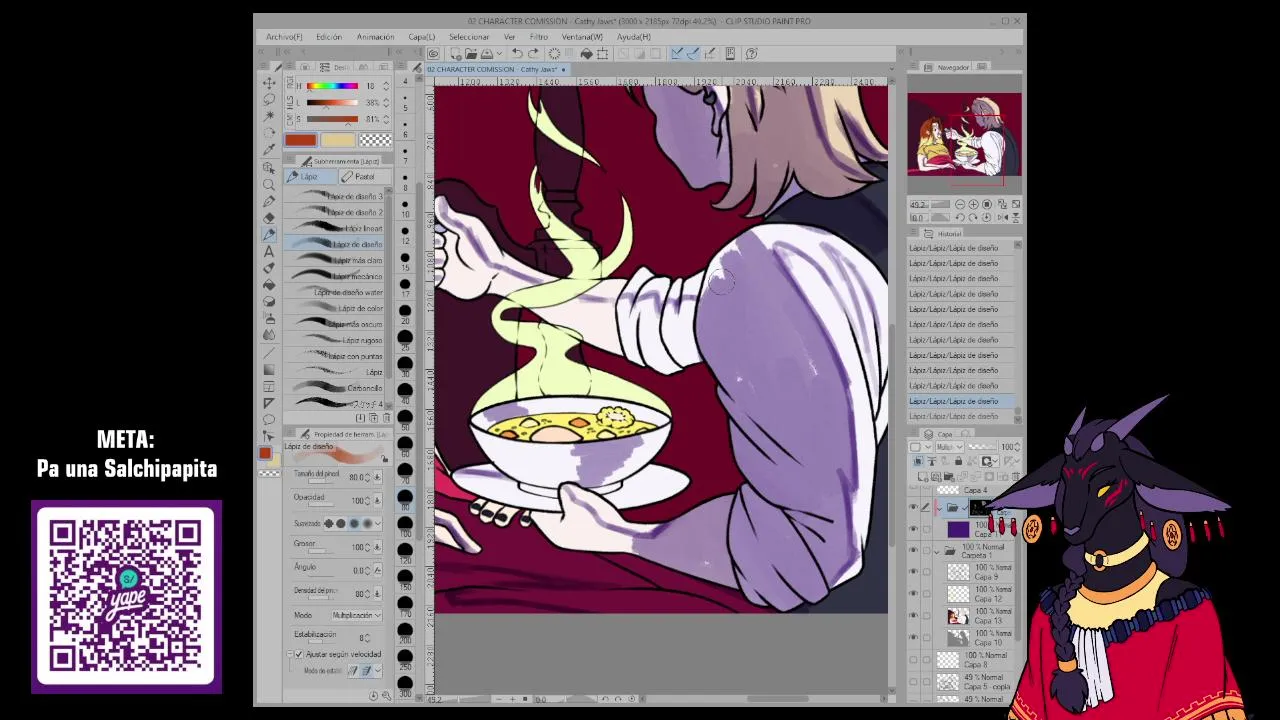
Task: Open the Edición menu
Action: click(329, 37)
